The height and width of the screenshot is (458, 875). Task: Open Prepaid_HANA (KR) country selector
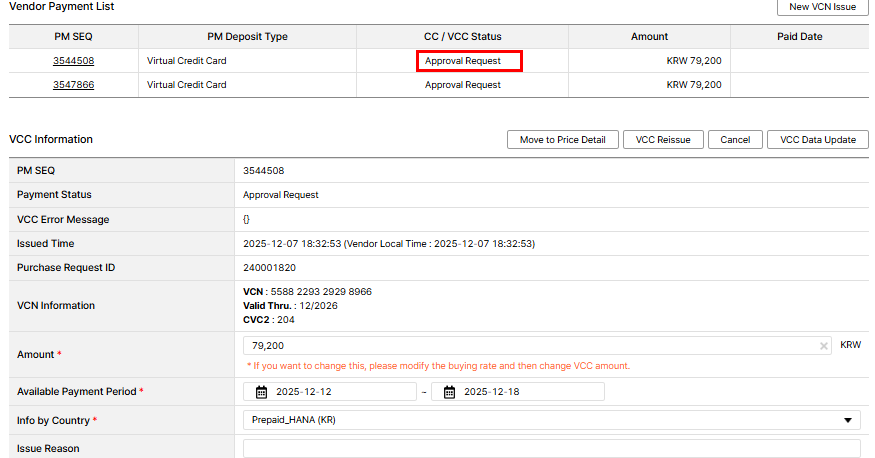[x=551, y=421]
